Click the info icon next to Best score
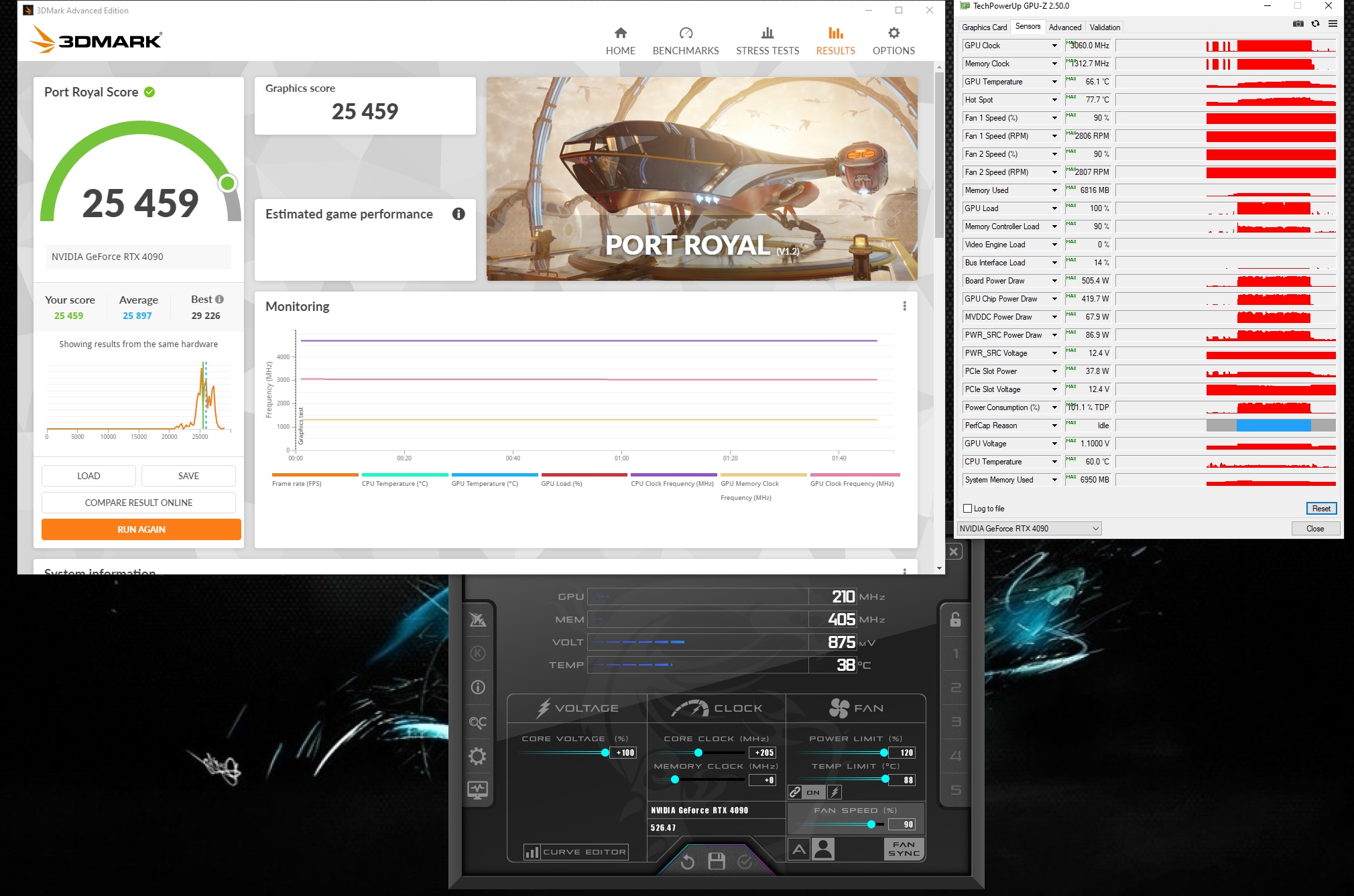Viewport: 1354px width, 896px height. click(x=220, y=300)
